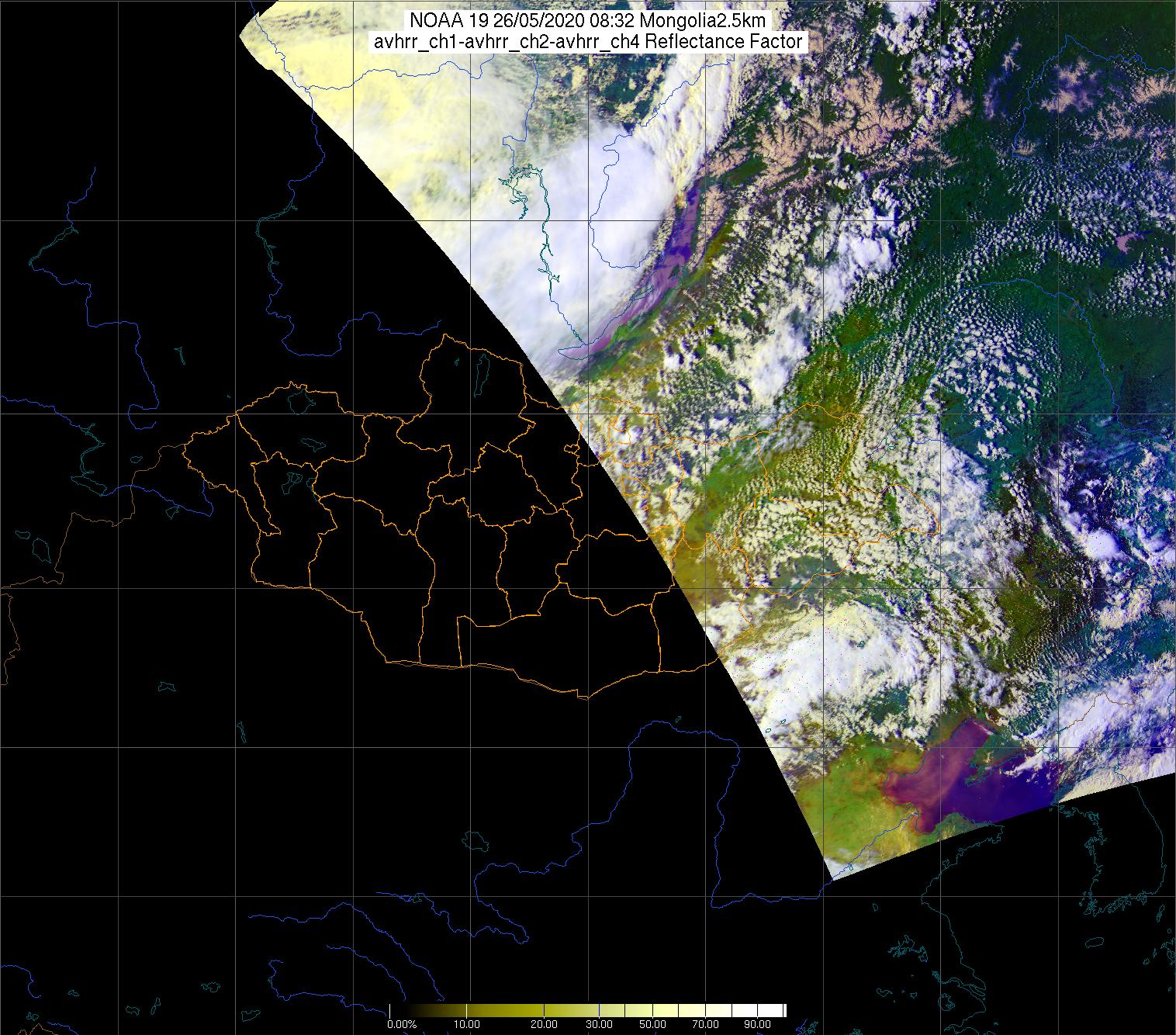Click the 'avhrr_ch1-avhrr_ch2-avhrr_ch4 Reflectance Factor' label
Screen dimensions: 1176x1035
[588, 42]
